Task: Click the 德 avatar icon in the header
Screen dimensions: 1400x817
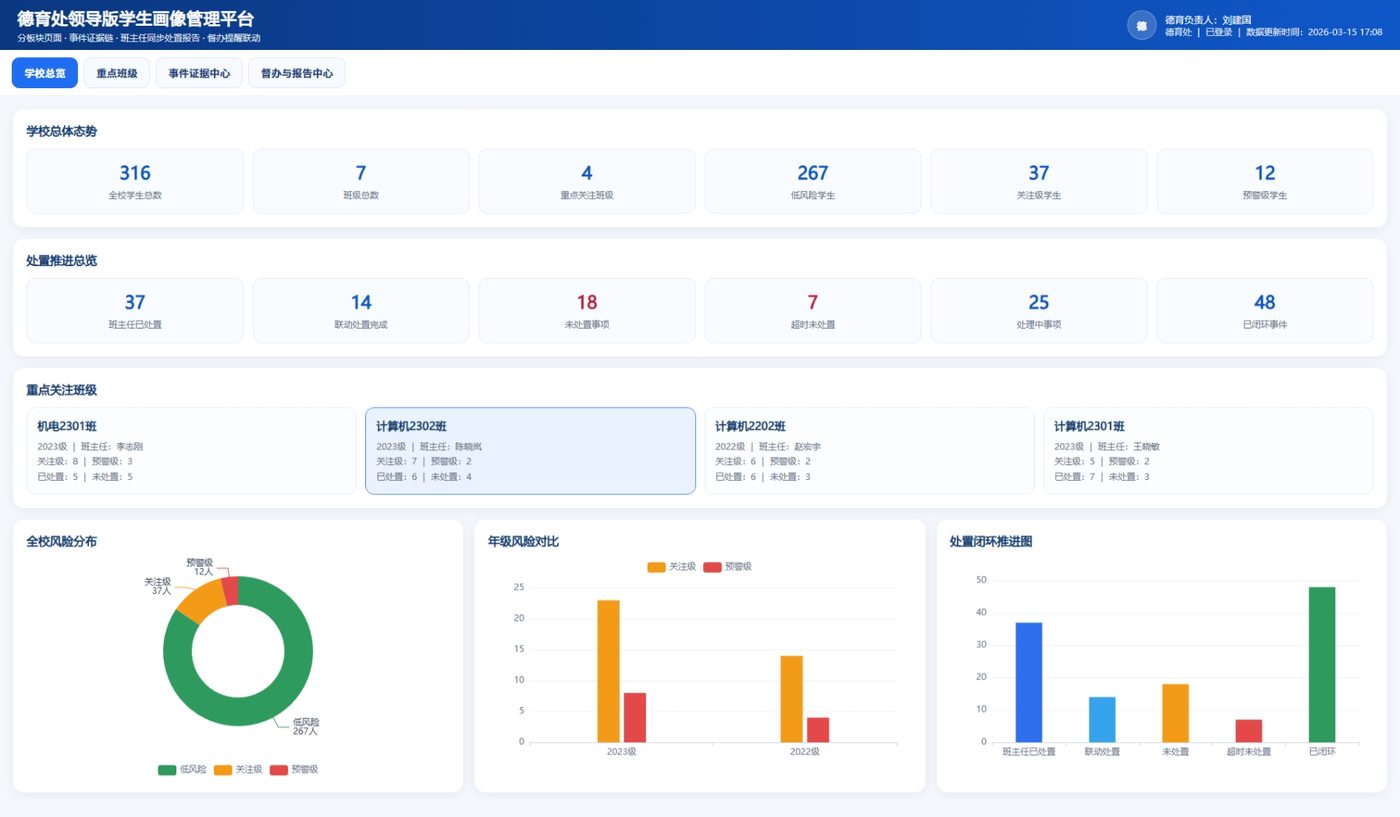Action: 1141,25
